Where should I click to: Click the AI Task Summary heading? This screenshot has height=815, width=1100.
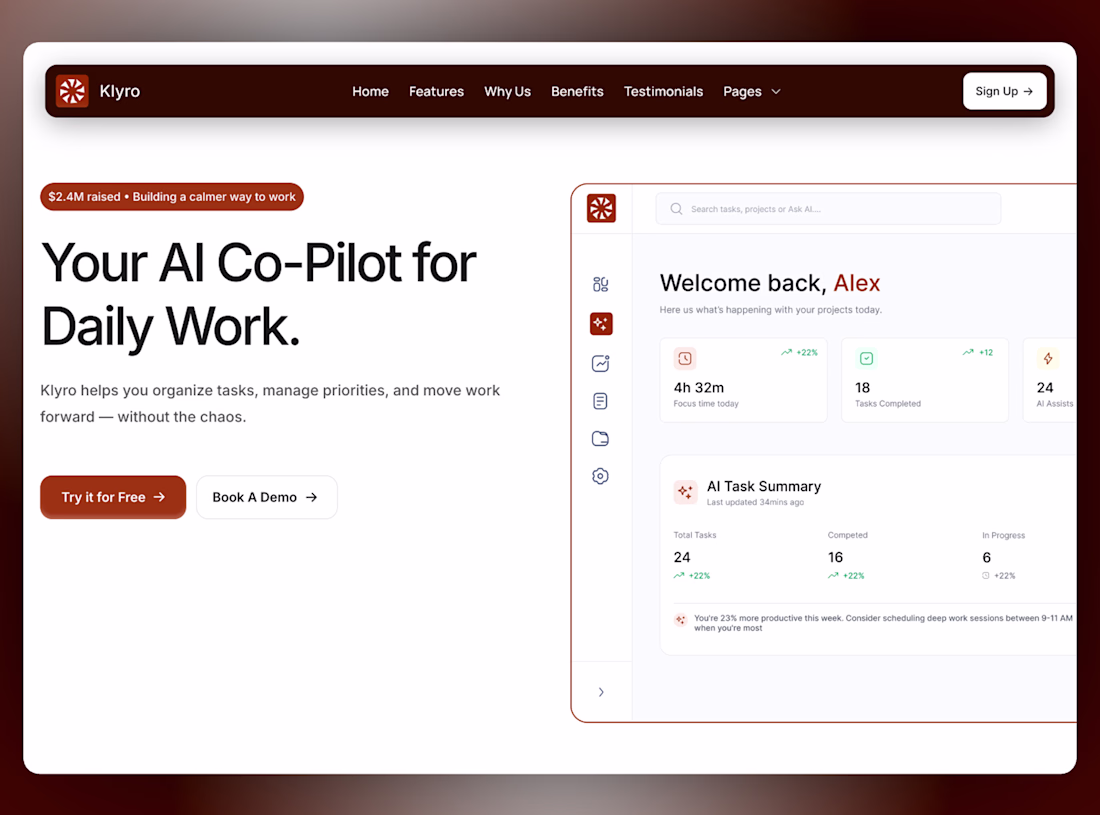pyautogui.click(x=764, y=486)
